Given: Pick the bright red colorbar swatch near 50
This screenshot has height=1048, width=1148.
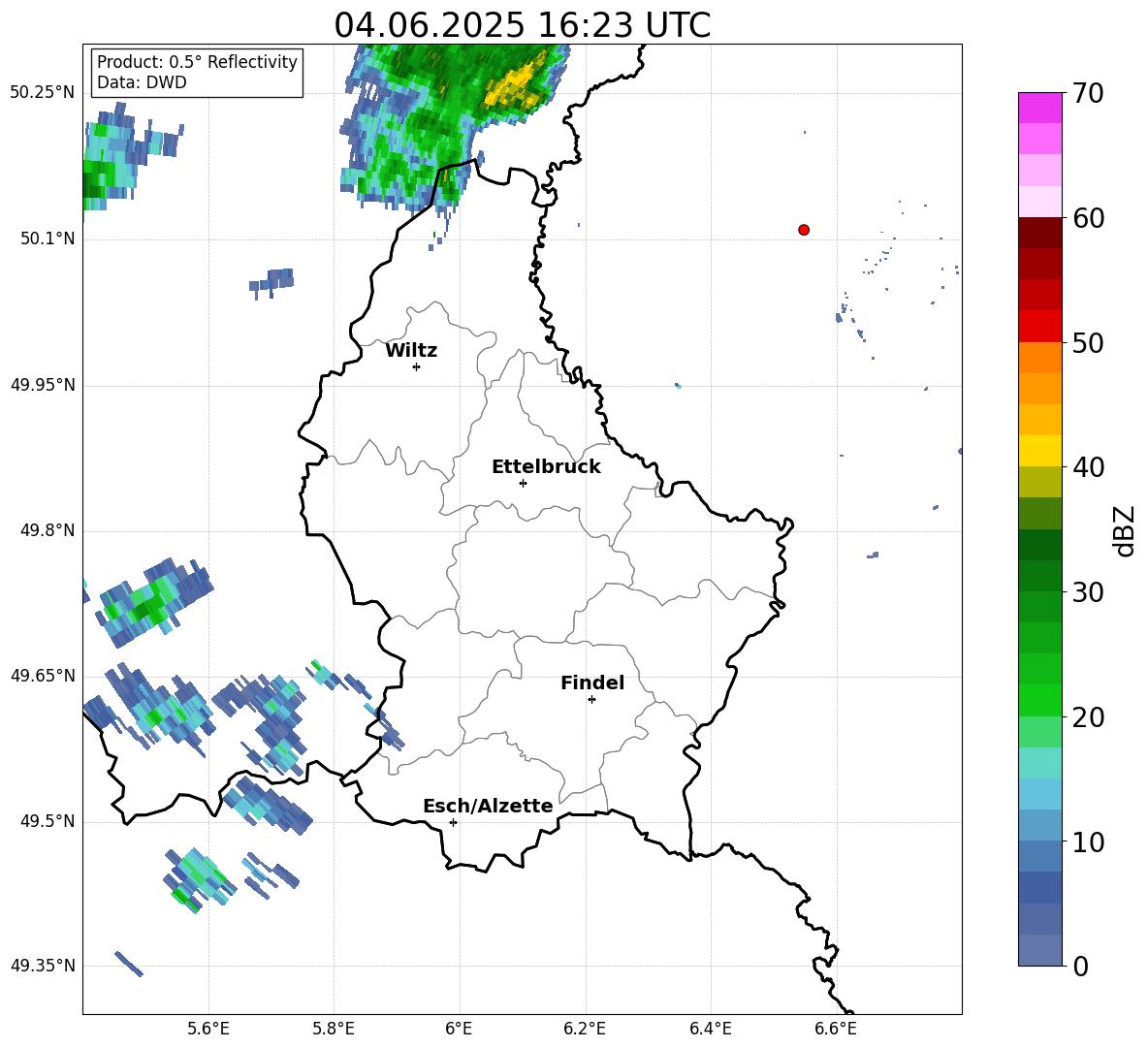Looking at the screenshot, I should [x=1039, y=327].
